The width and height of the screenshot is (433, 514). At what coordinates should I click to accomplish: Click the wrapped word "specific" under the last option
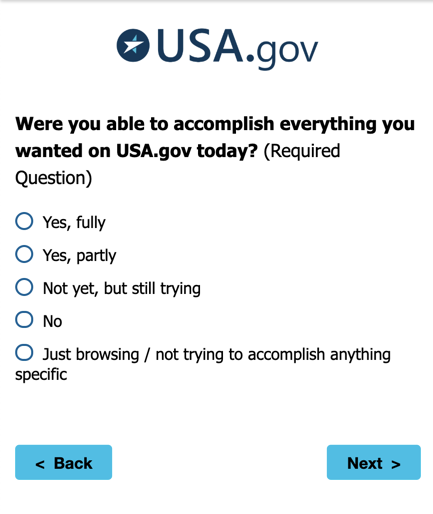click(41, 375)
